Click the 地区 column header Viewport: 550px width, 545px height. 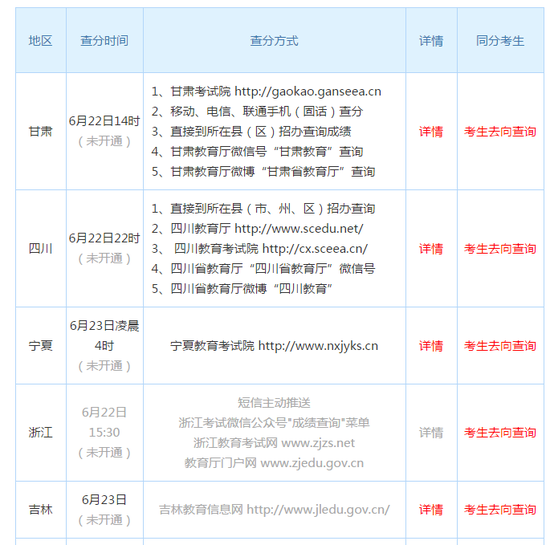41,41
